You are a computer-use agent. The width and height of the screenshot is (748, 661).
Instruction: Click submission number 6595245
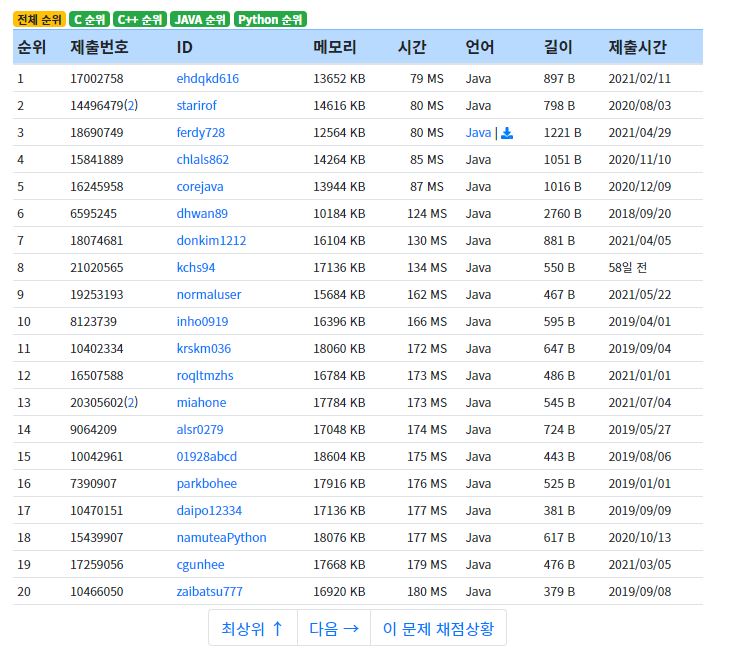tap(94, 214)
